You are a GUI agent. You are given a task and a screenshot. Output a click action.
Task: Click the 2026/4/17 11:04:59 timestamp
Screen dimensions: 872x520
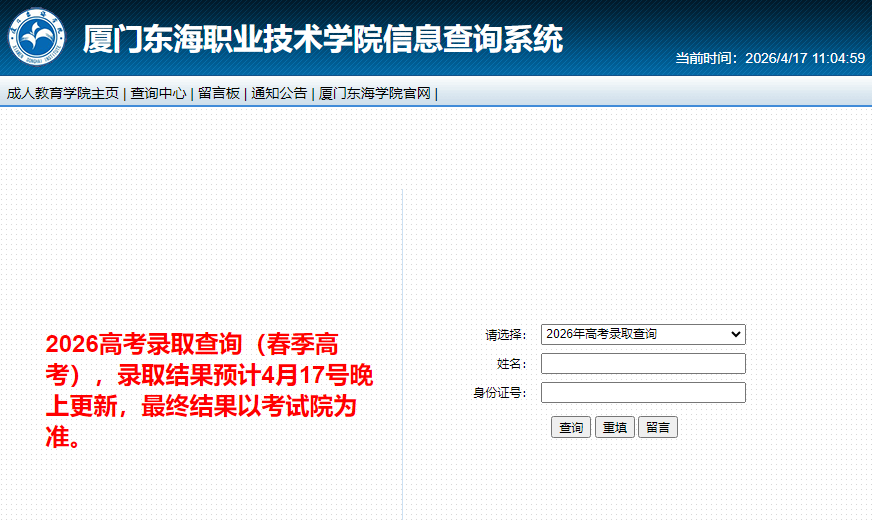(805, 58)
